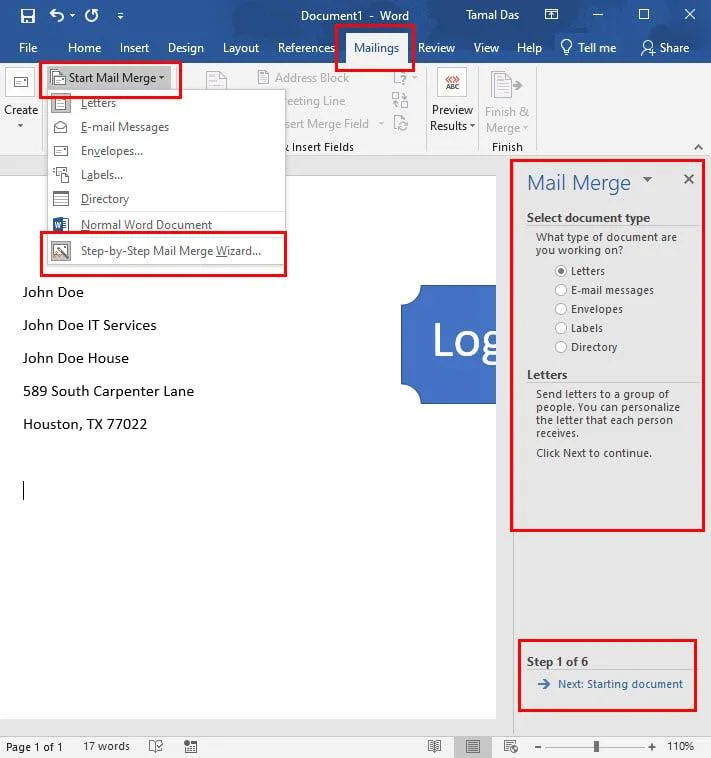Choose Letters from the Start Mail Merge menu
The image size is (711, 758).
(166, 103)
